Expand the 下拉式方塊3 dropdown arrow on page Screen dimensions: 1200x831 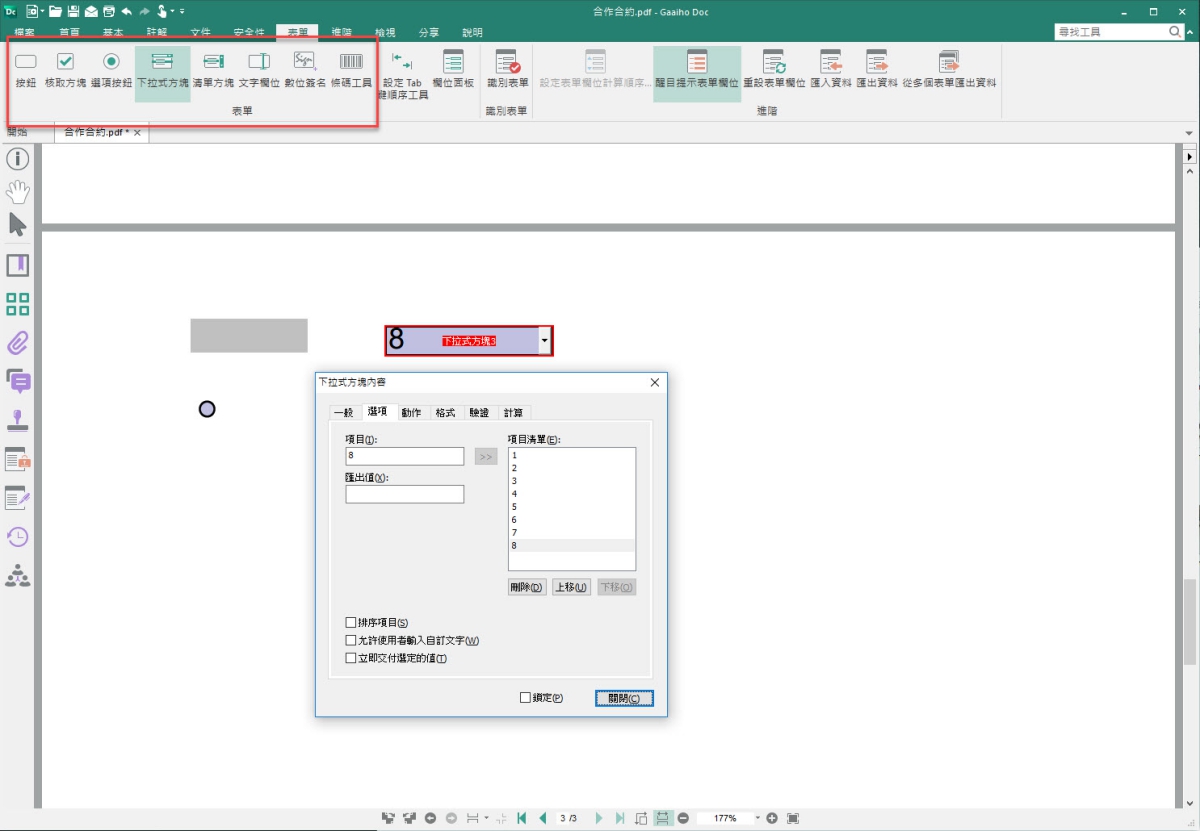point(544,341)
